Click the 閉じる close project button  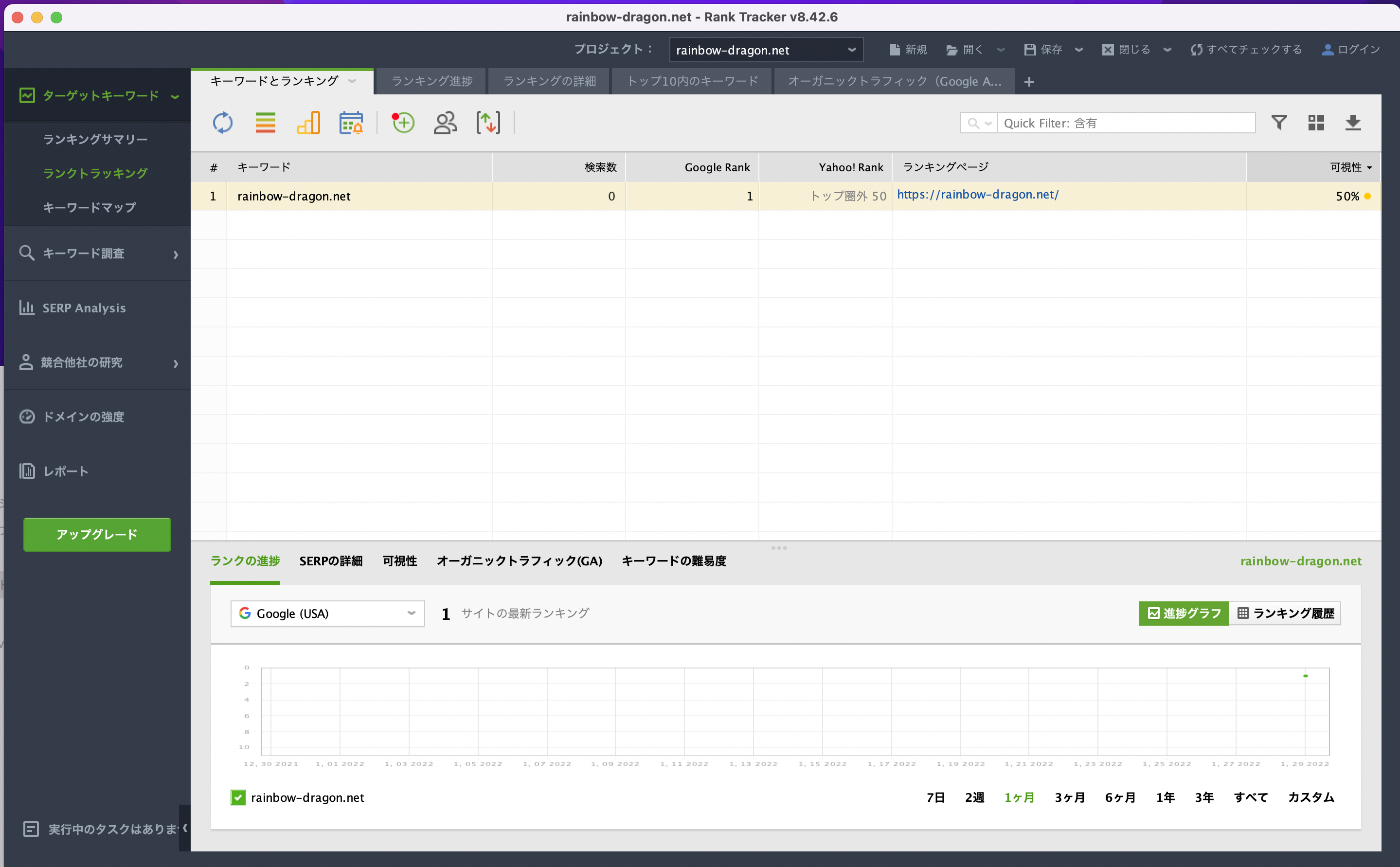(1126, 49)
